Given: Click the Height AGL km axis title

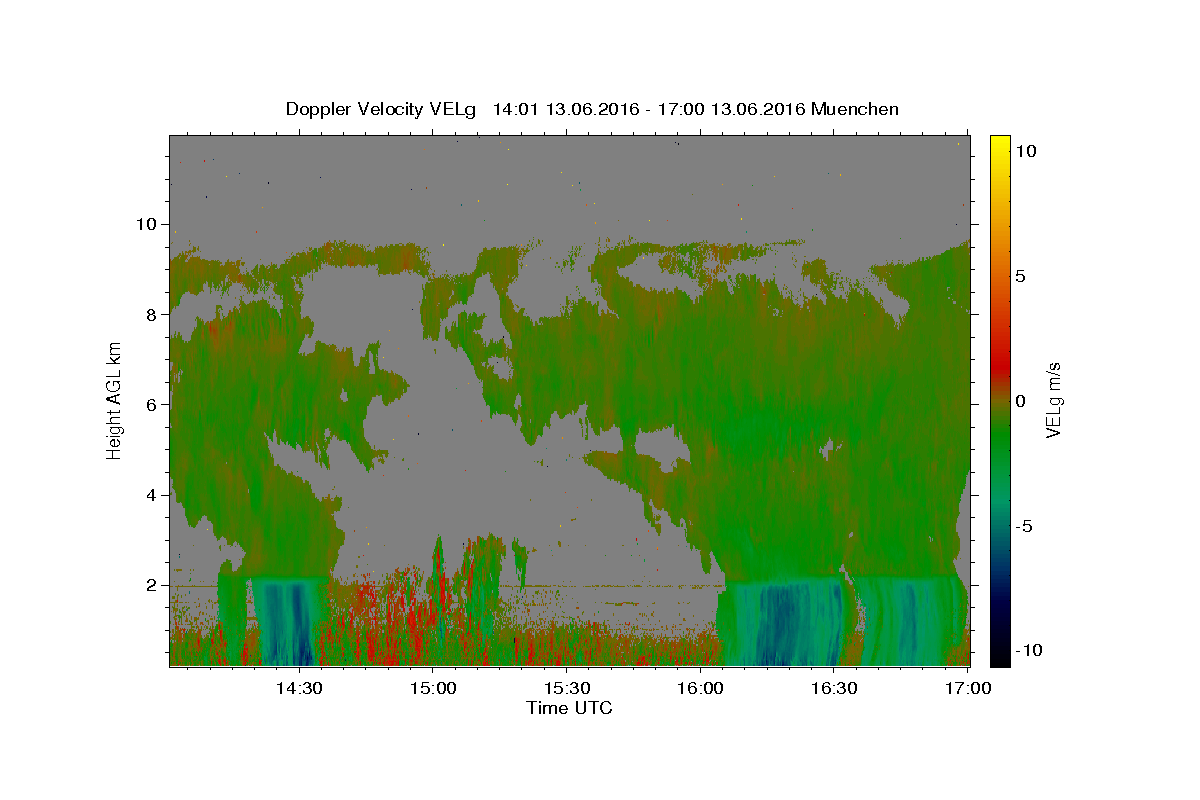Looking at the screenshot, I should tap(115, 400).
